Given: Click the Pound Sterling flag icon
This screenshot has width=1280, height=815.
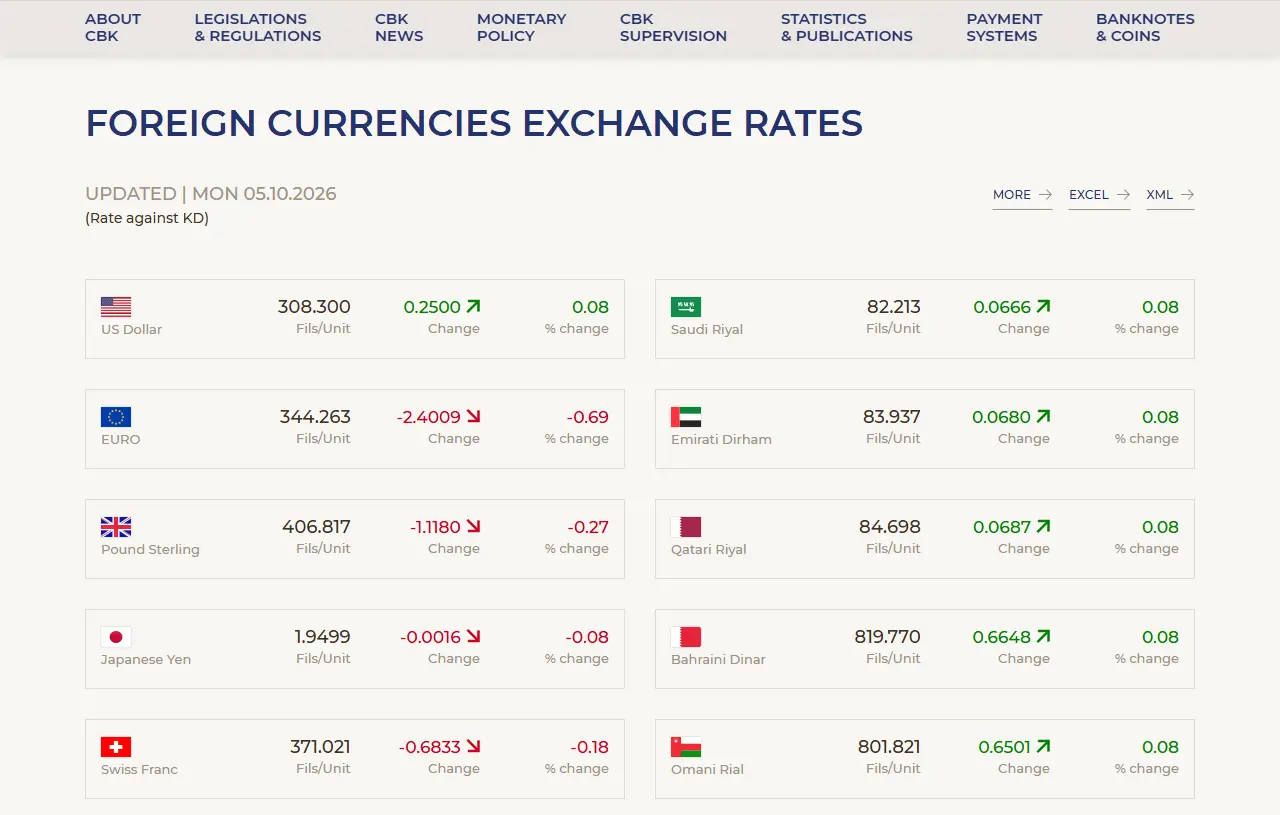Looking at the screenshot, I should [116, 527].
